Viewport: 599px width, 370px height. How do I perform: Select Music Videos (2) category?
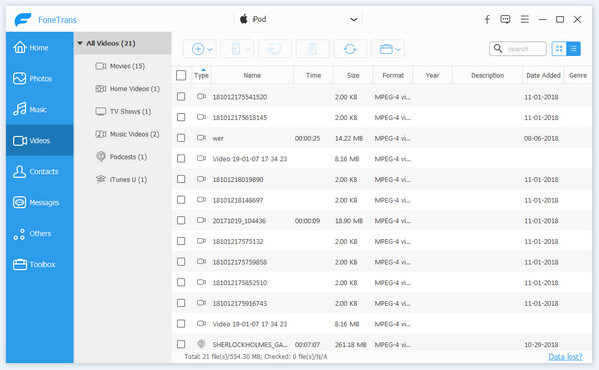[x=127, y=134]
